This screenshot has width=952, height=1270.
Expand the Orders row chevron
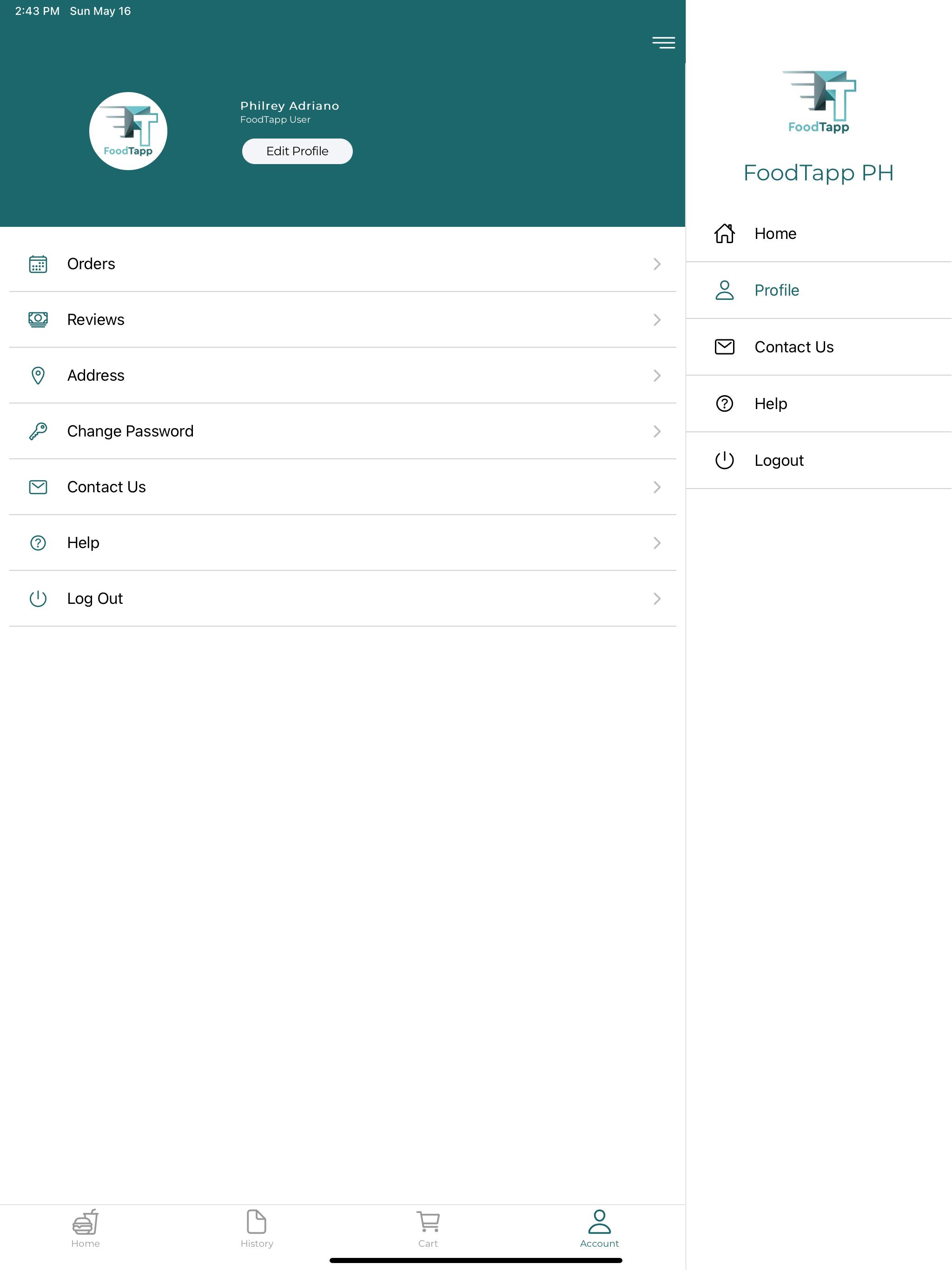[657, 264]
